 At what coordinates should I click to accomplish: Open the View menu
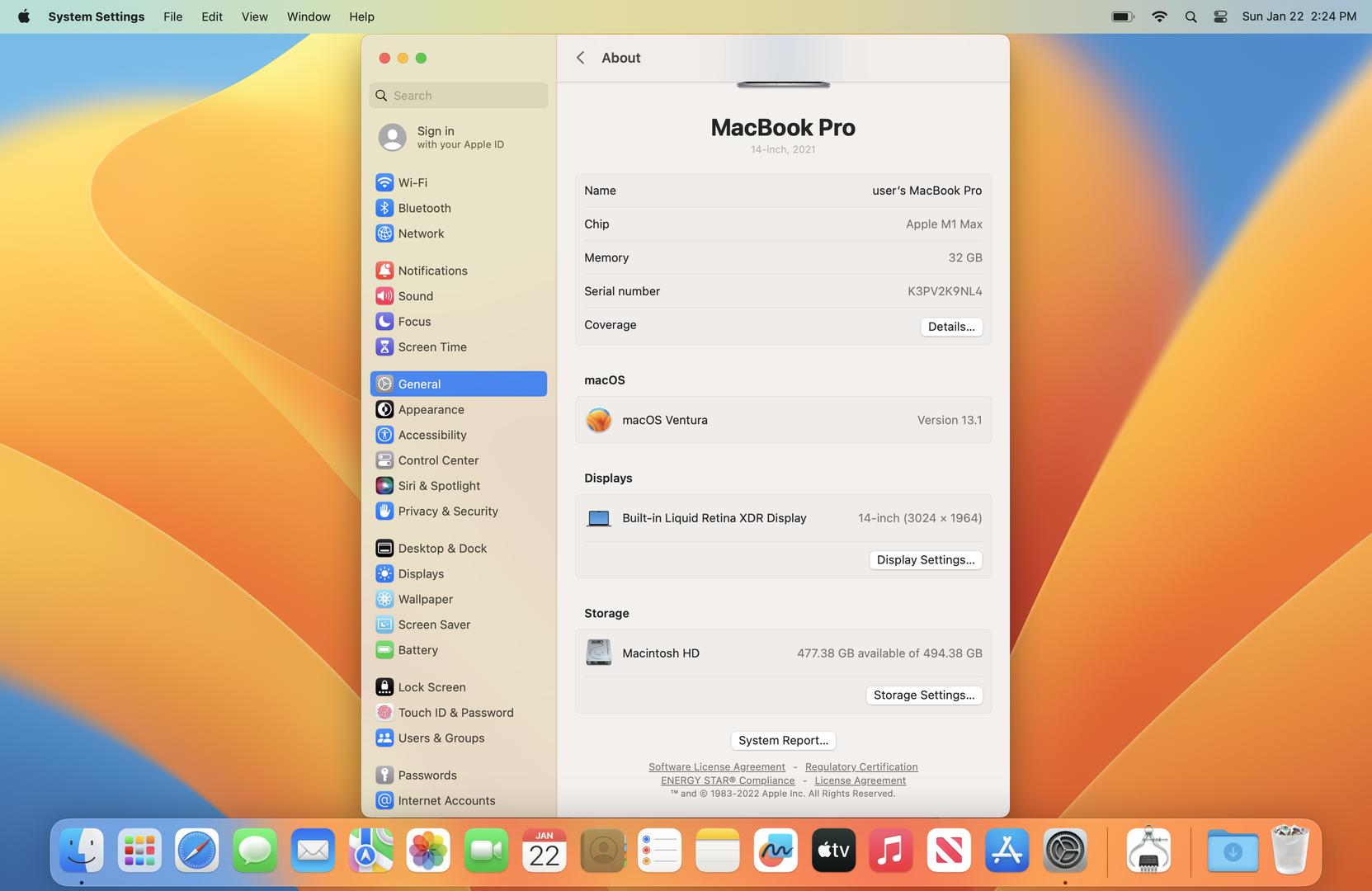pyautogui.click(x=254, y=16)
